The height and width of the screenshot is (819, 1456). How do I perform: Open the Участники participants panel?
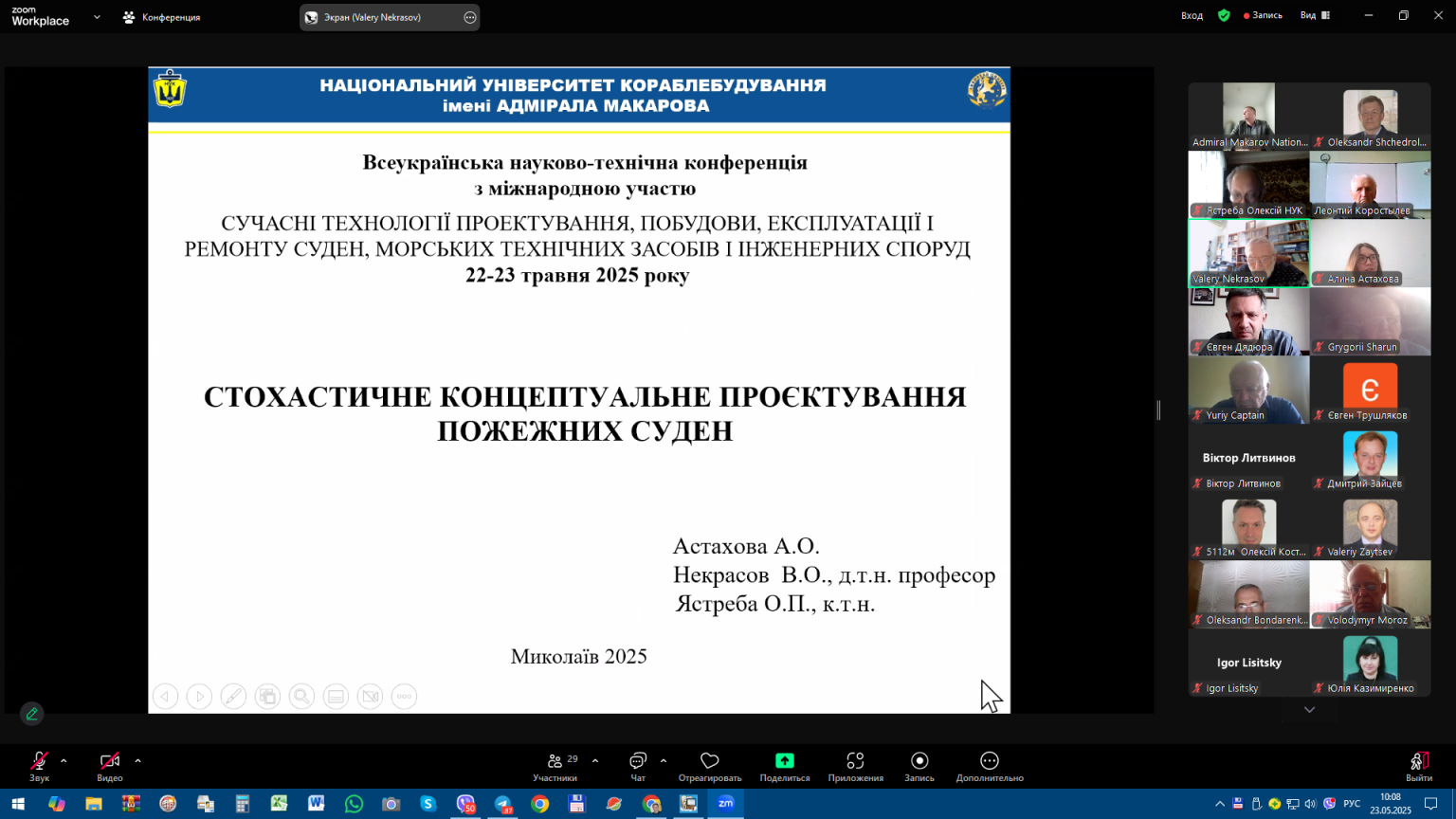(555, 766)
